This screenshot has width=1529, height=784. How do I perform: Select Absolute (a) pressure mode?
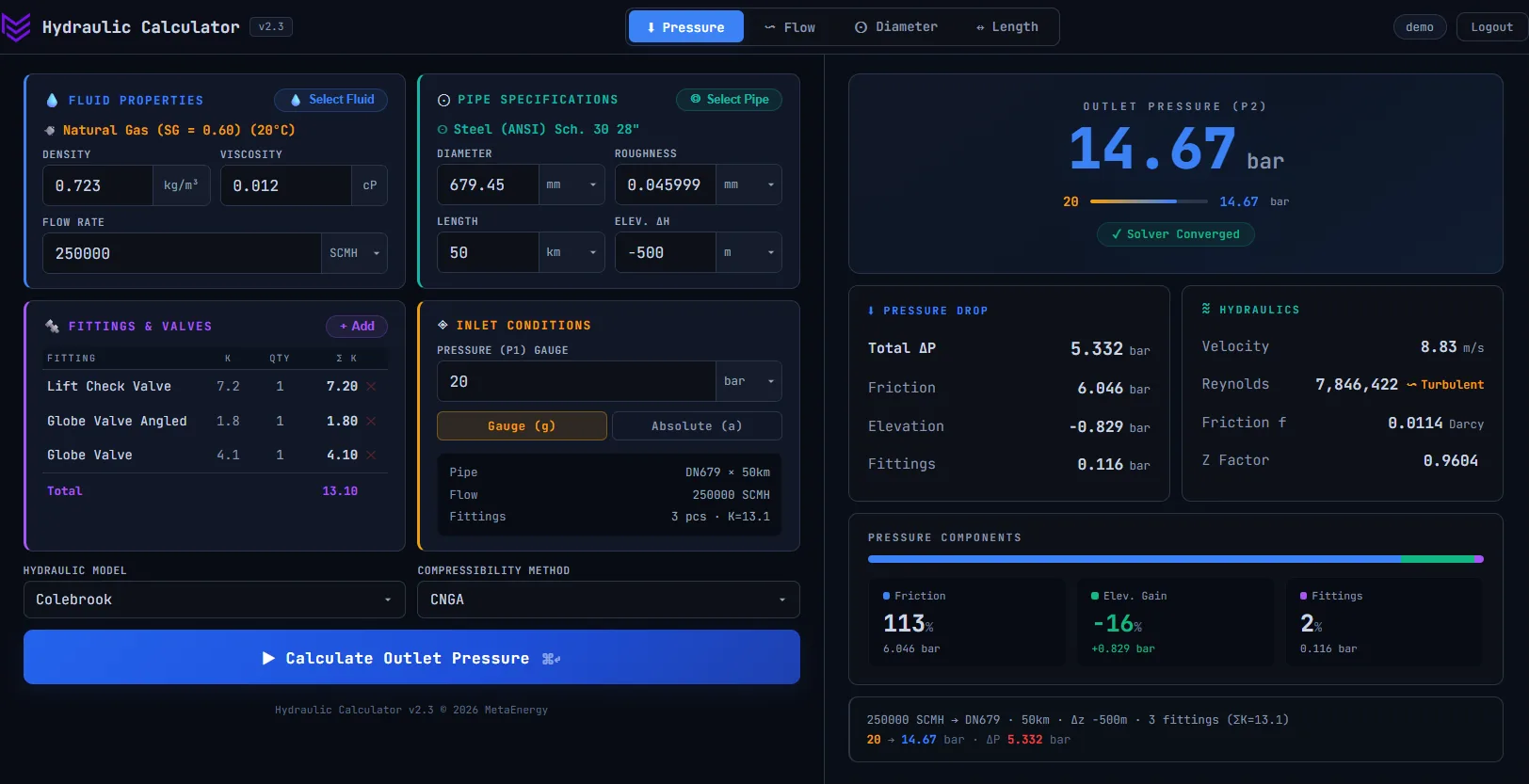pyautogui.click(x=697, y=426)
